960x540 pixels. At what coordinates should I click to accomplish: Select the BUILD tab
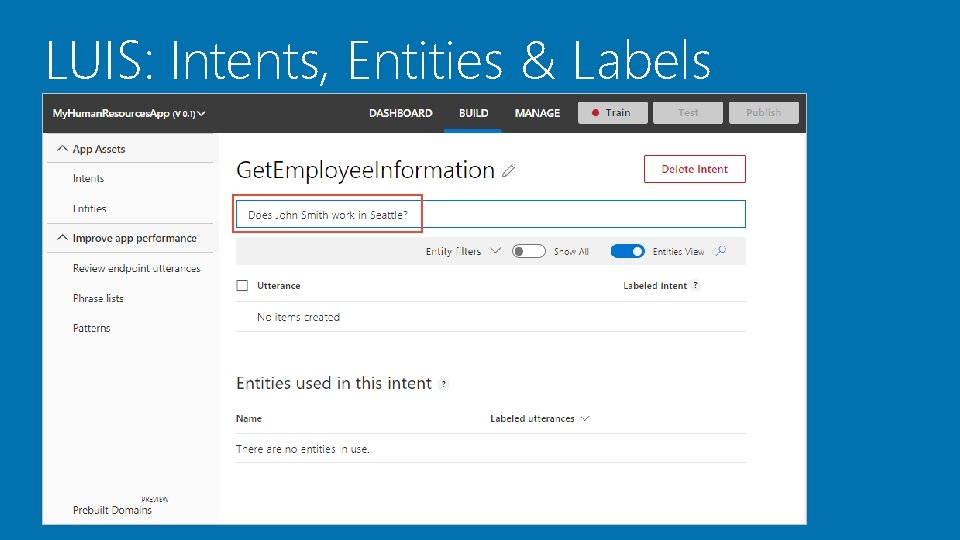[x=473, y=113]
